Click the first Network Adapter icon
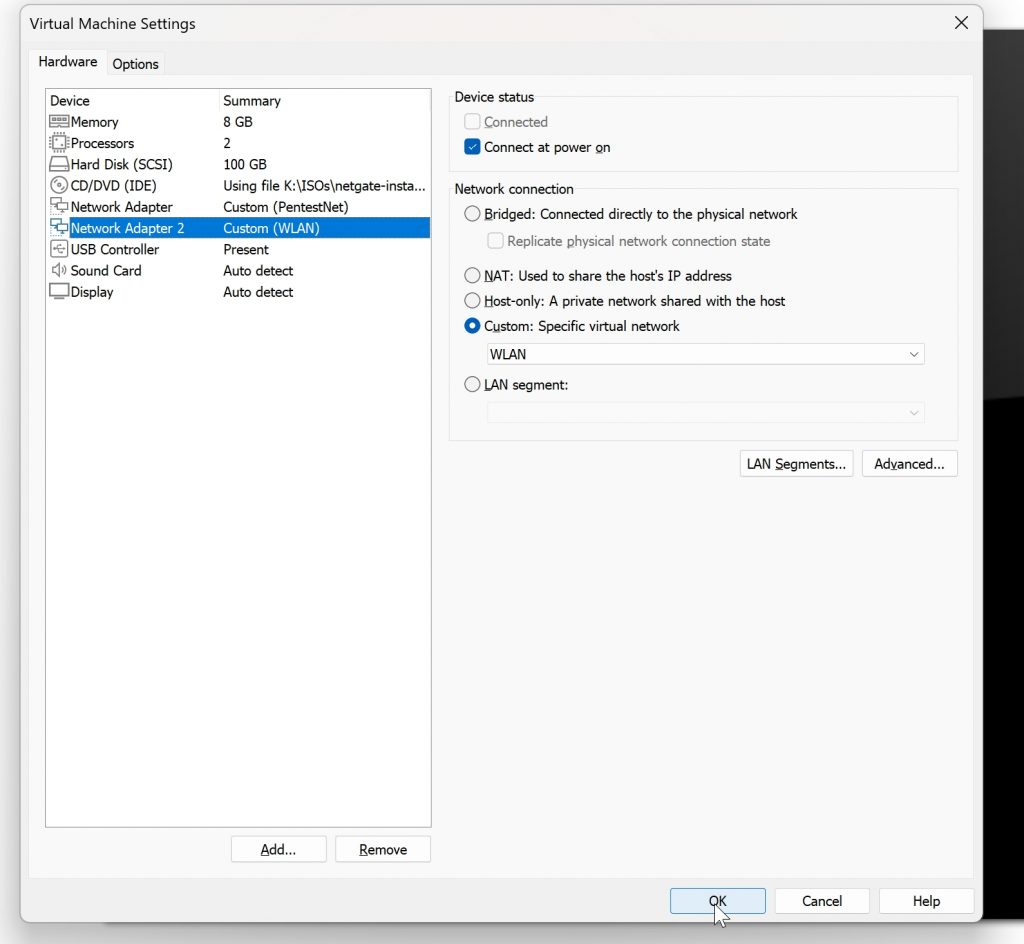The image size is (1024, 944). 59,206
